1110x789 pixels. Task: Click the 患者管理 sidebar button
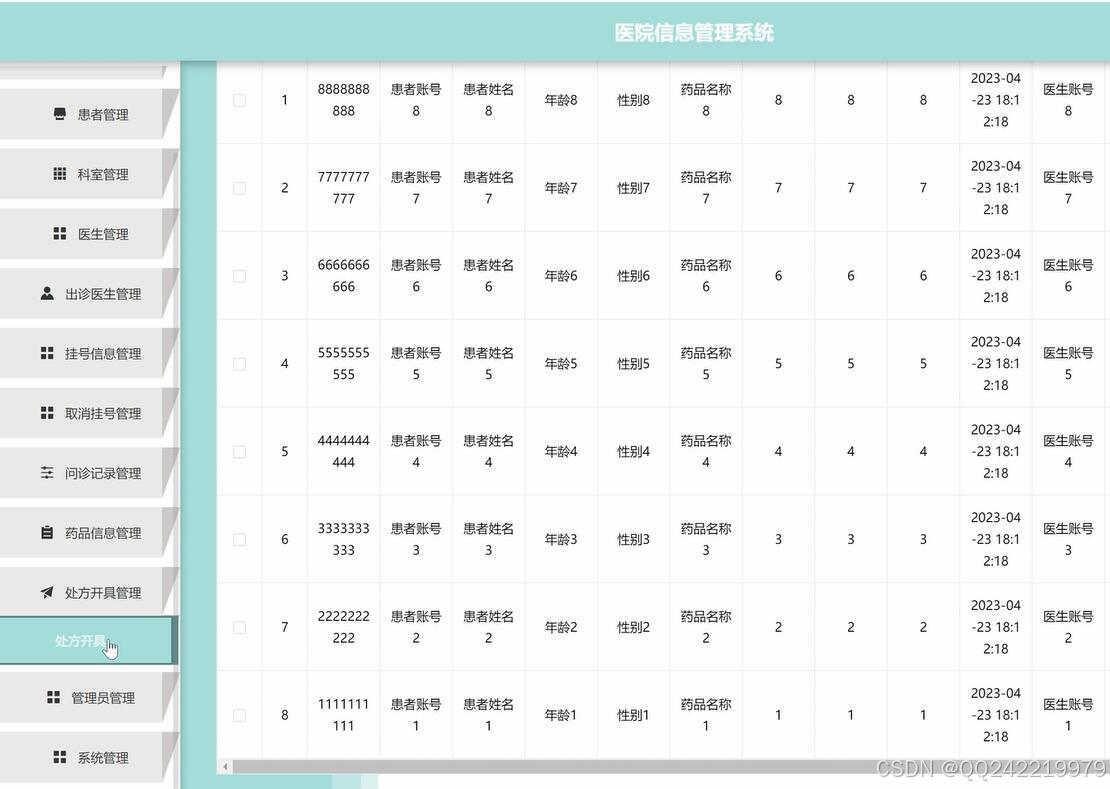(x=88, y=114)
